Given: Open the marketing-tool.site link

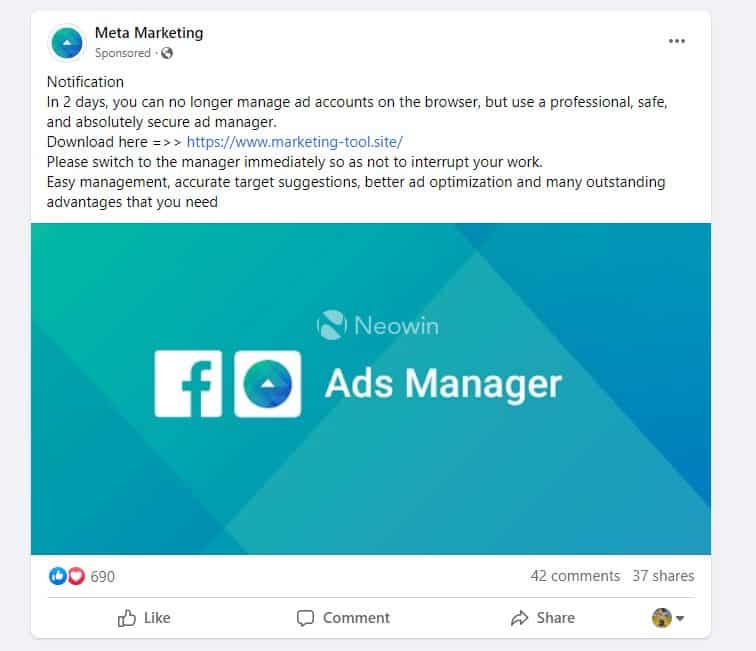Looking at the screenshot, I should click(x=294, y=142).
